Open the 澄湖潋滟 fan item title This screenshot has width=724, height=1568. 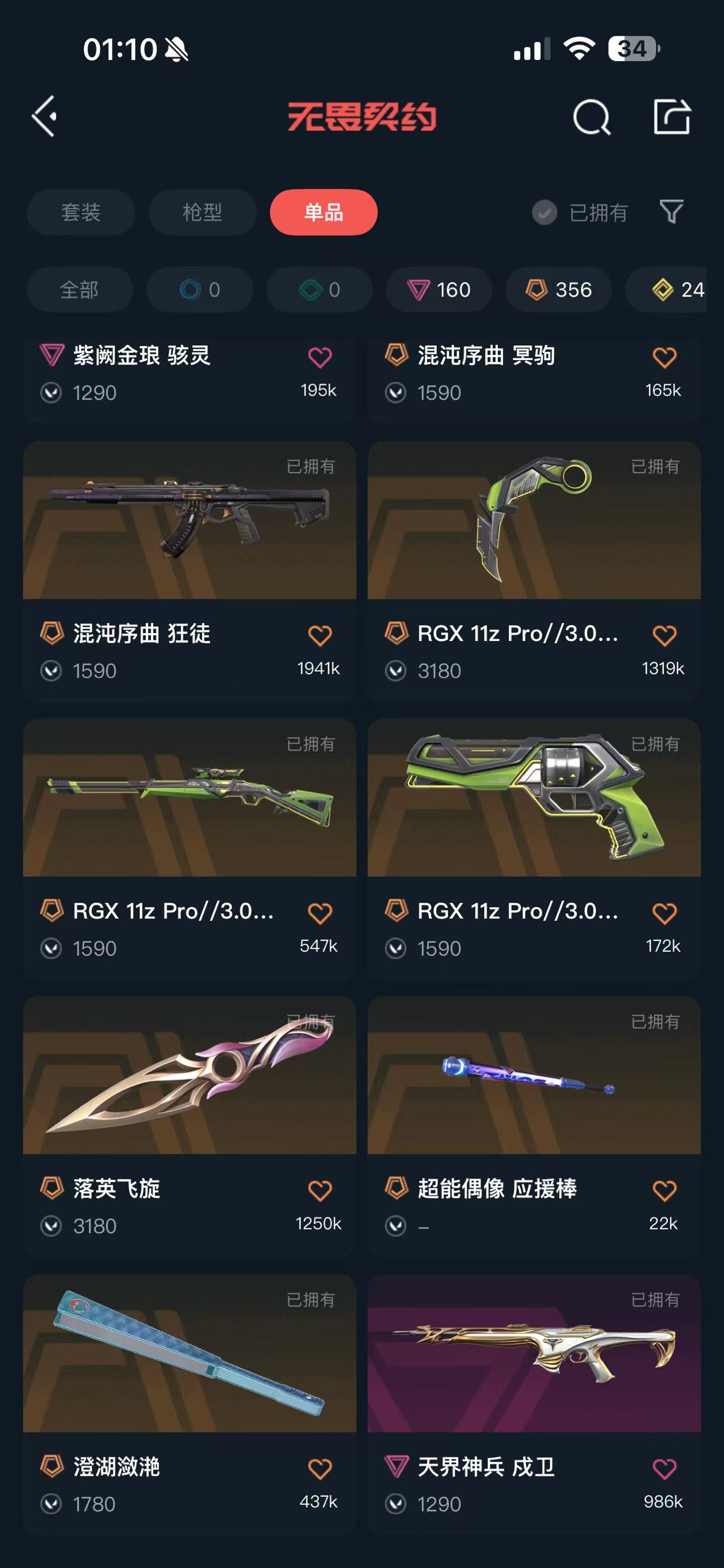(117, 1467)
